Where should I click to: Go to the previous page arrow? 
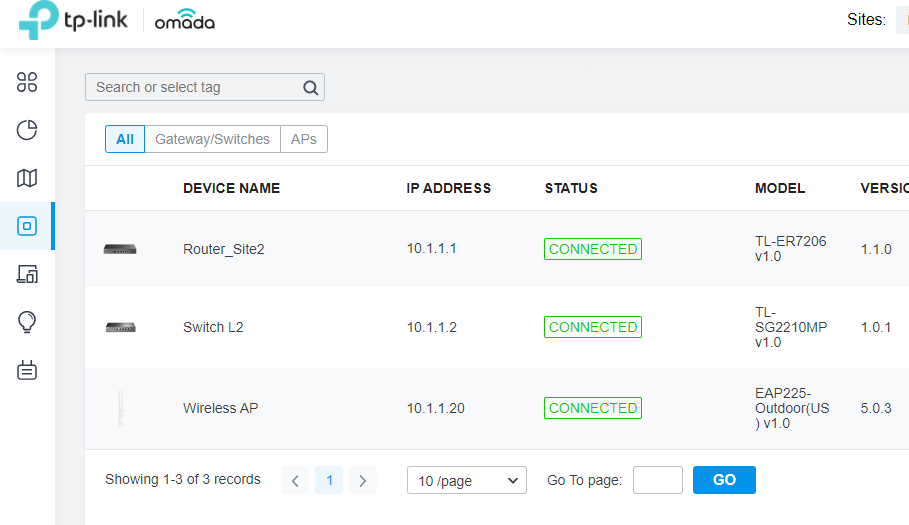coord(295,480)
